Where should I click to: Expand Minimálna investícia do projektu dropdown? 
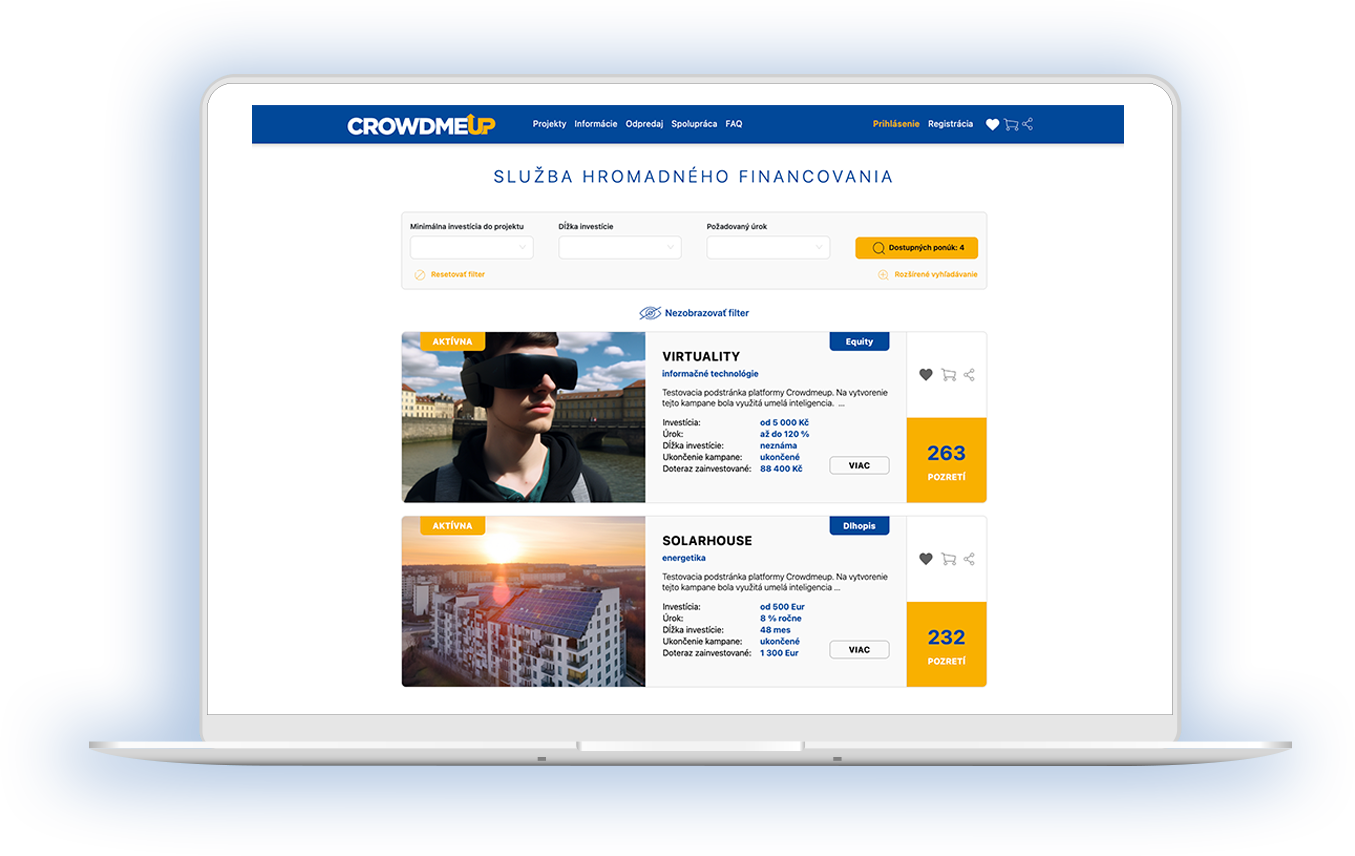(x=471, y=248)
